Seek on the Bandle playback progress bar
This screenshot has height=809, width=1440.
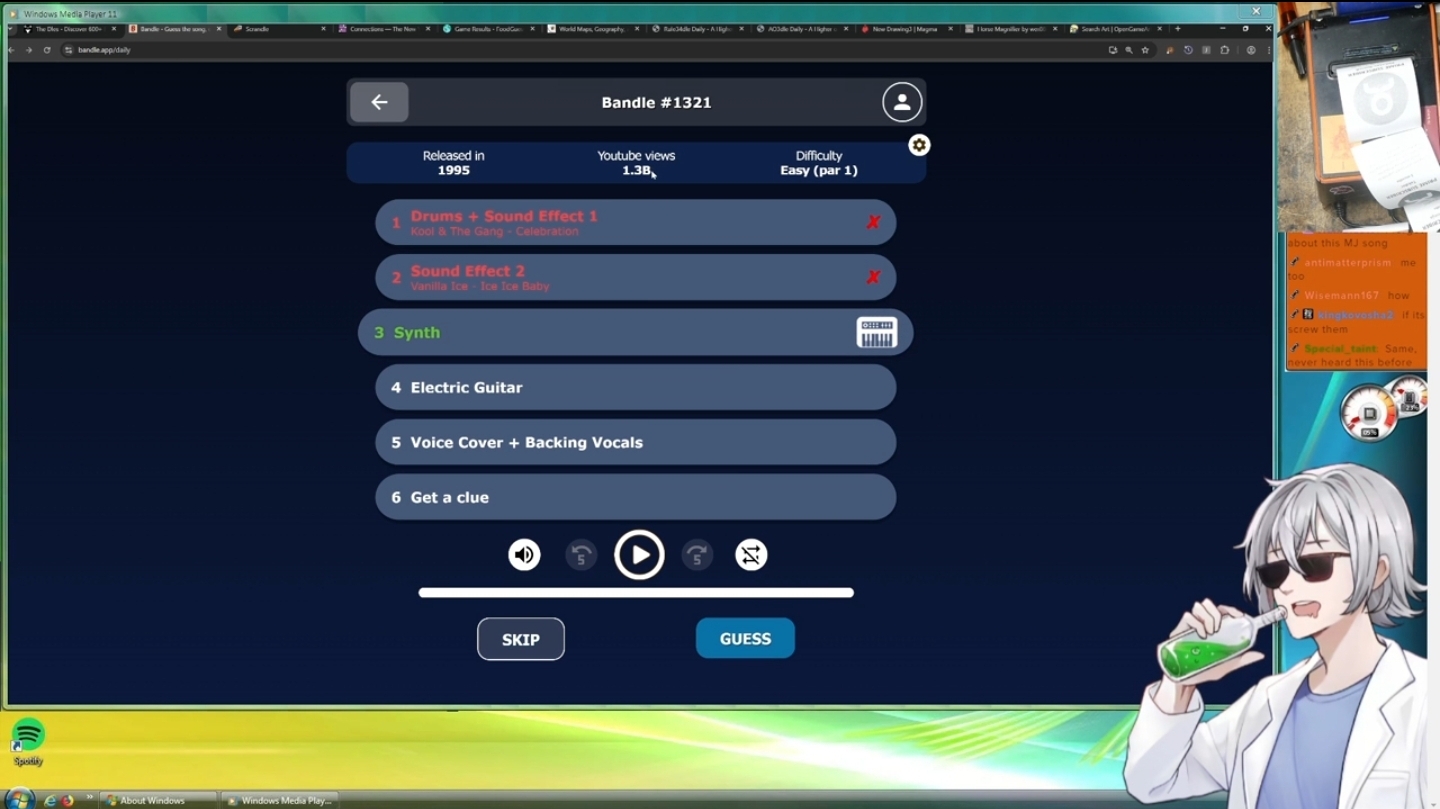[x=636, y=593]
